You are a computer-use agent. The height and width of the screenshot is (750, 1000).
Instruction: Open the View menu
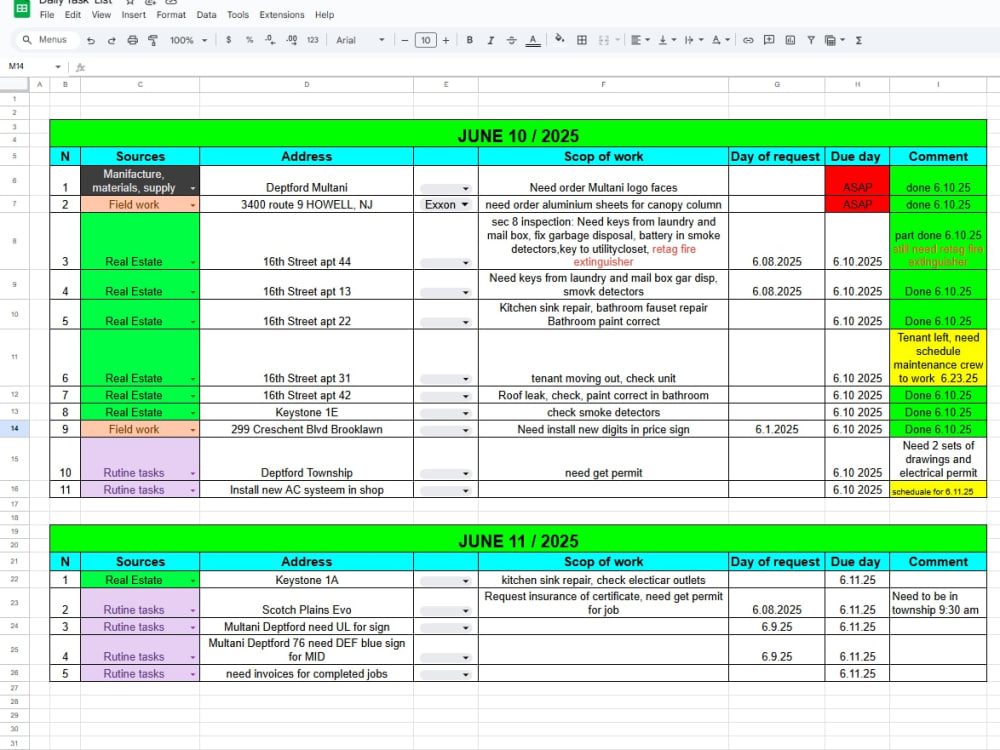pyautogui.click(x=101, y=15)
